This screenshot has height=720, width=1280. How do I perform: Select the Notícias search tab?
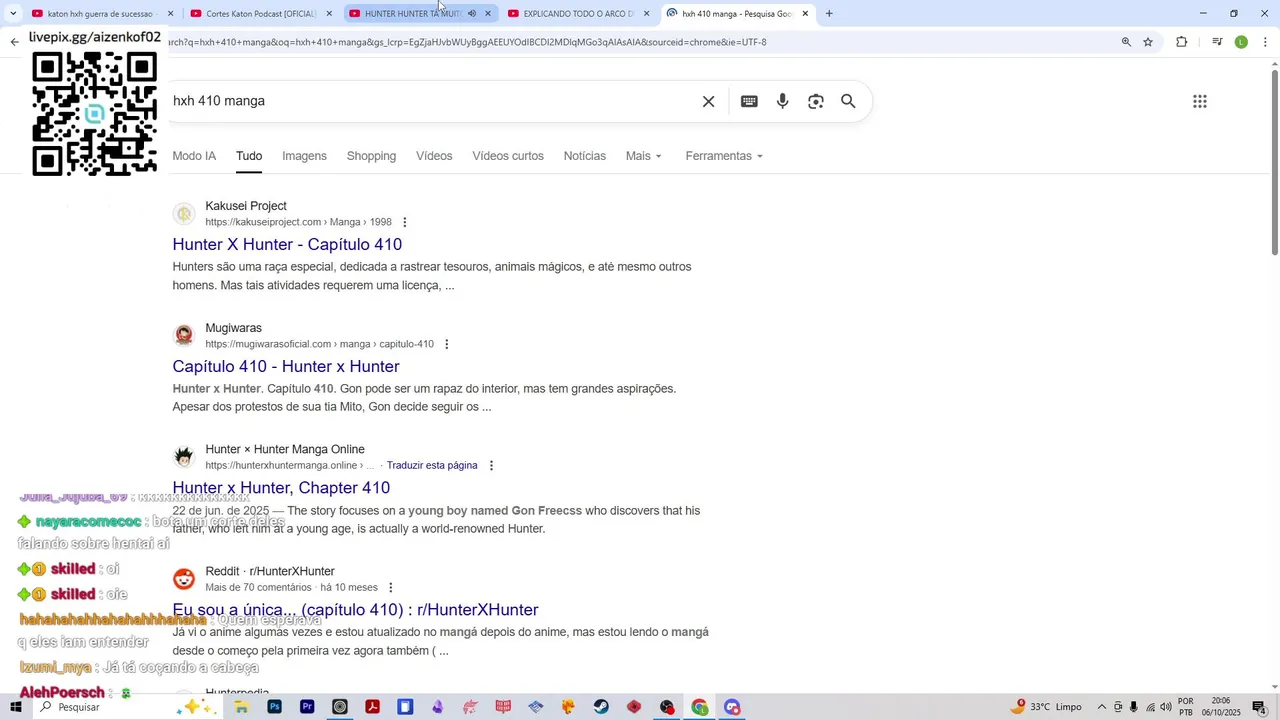(x=585, y=156)
